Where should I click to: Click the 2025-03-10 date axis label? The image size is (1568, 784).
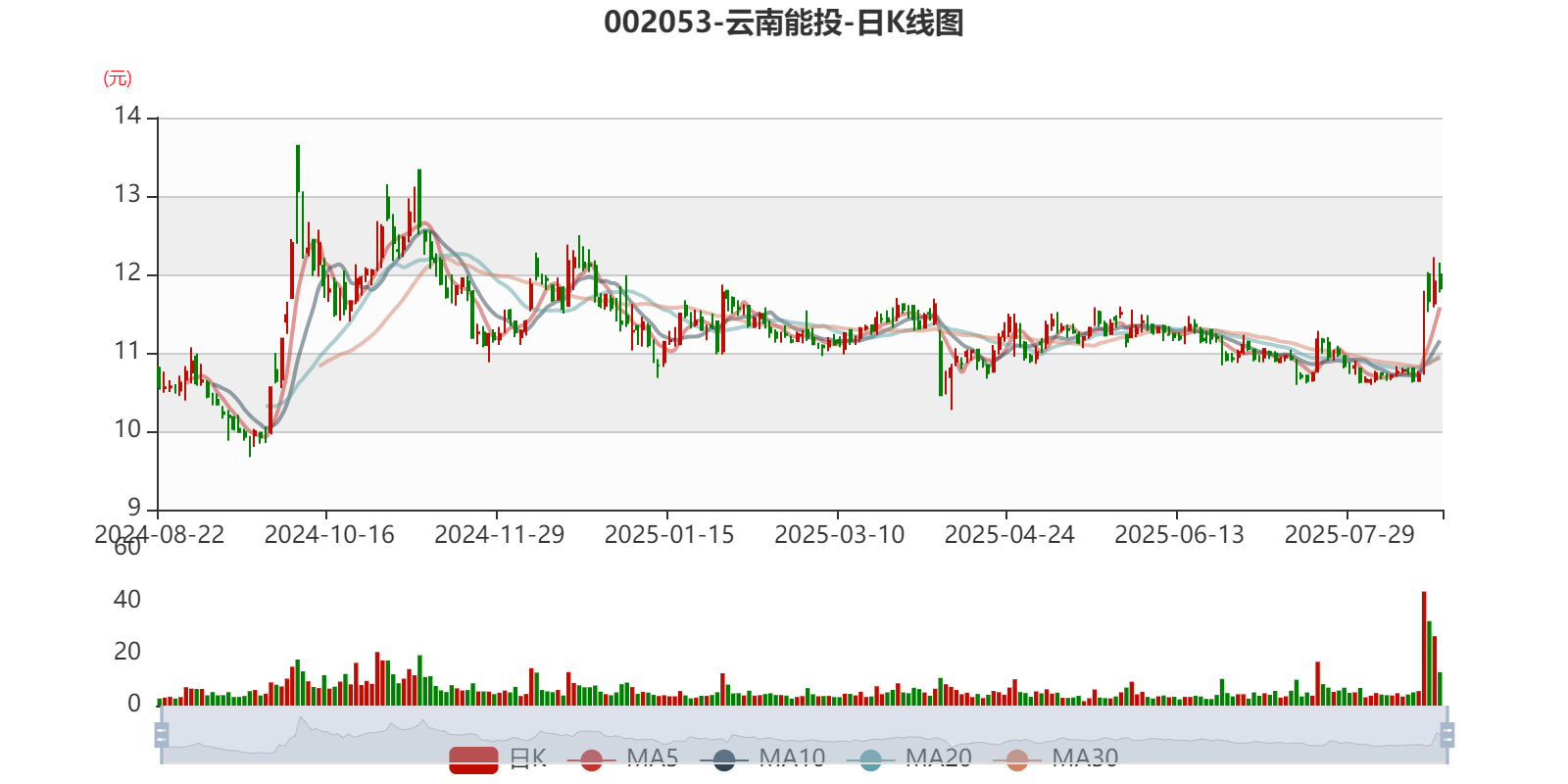[x=840, y=535]
